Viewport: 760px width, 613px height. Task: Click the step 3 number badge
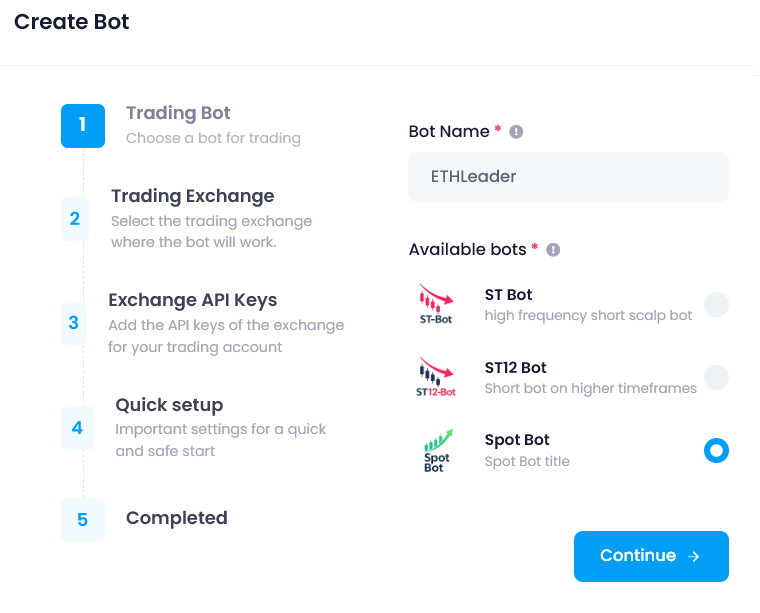[74, 323]
